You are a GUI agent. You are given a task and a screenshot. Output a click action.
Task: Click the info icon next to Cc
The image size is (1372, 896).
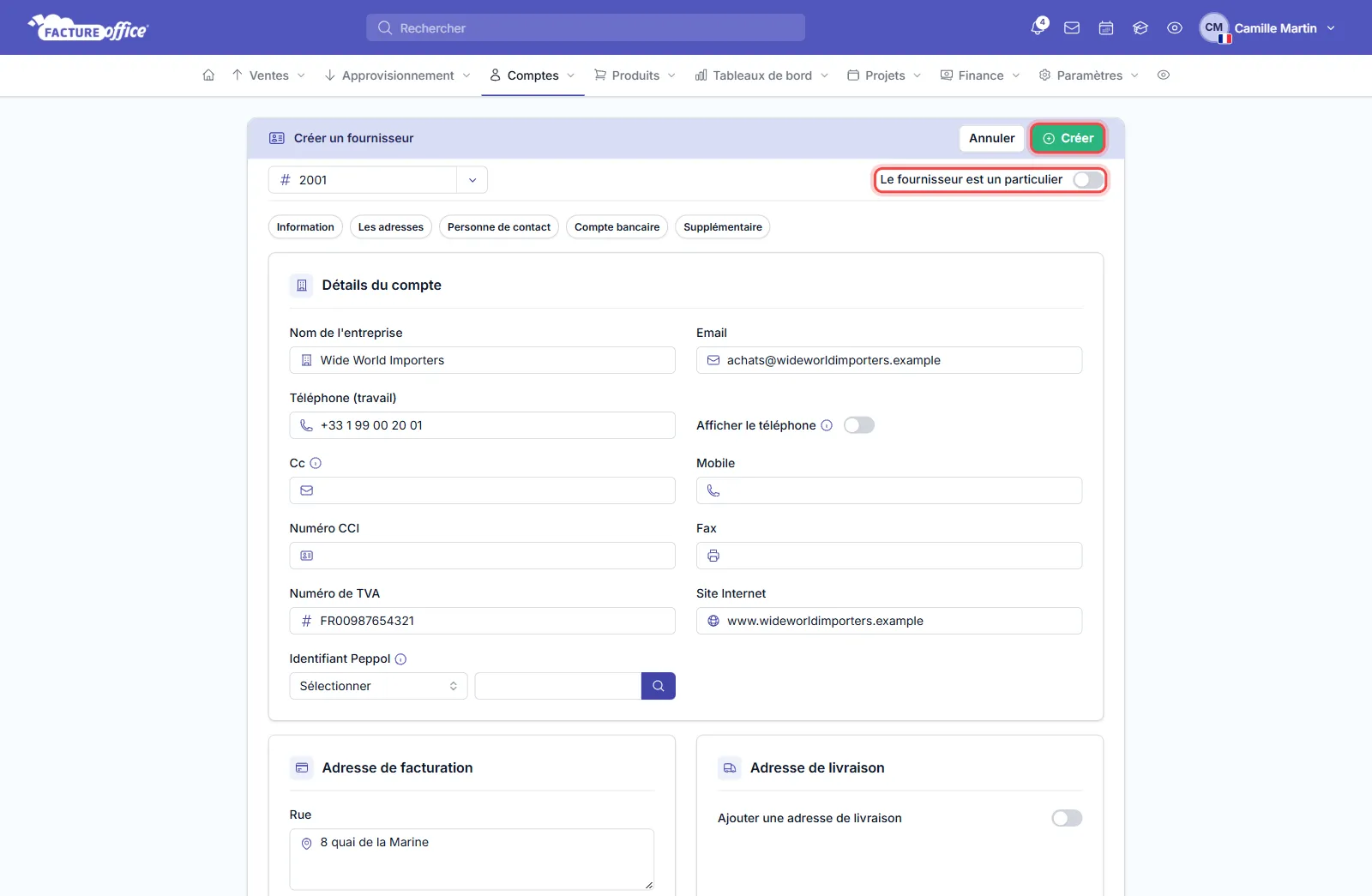[316, 463]
